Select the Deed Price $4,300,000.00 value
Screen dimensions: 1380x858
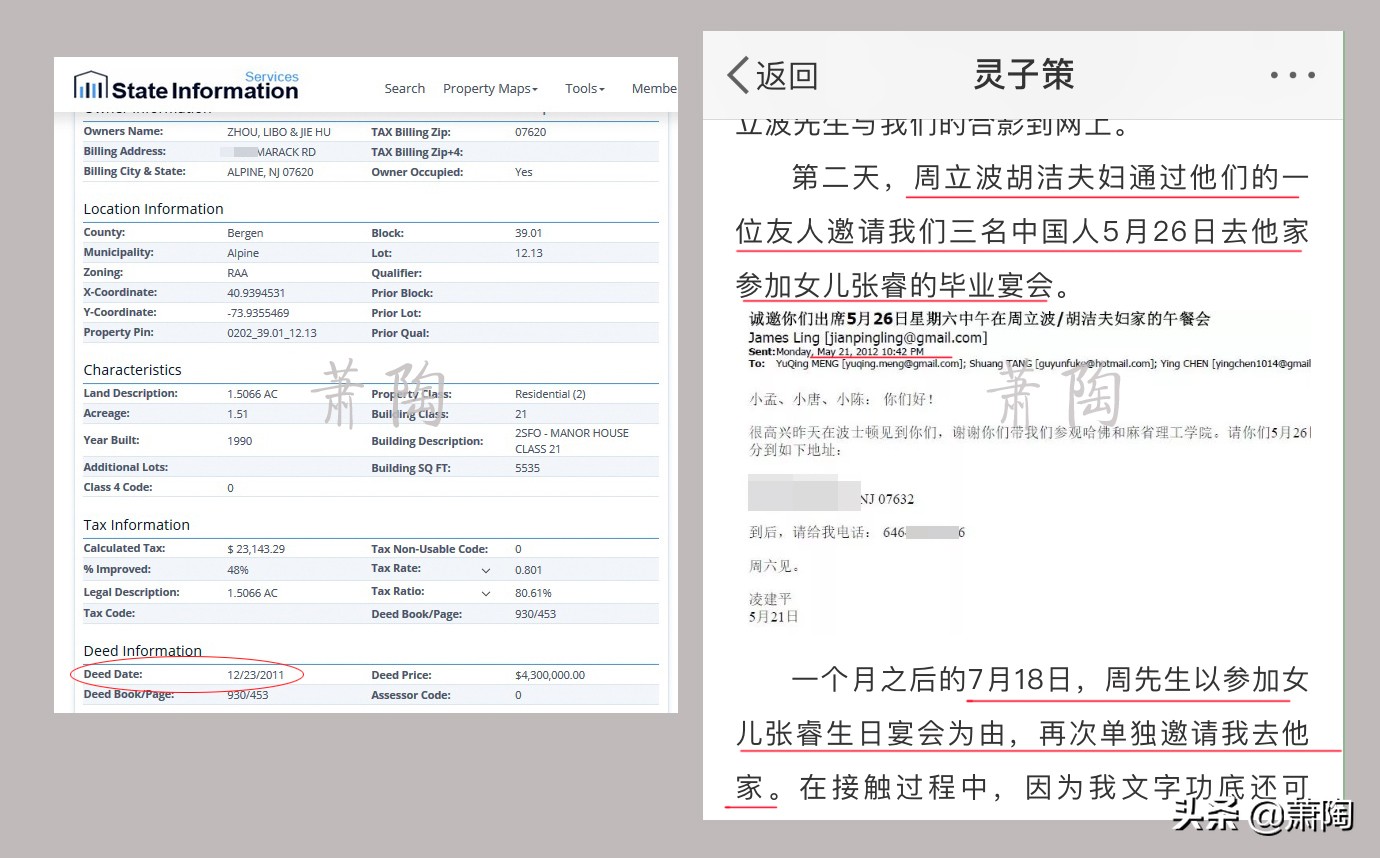pyautogui.click(x=548, y=674)
